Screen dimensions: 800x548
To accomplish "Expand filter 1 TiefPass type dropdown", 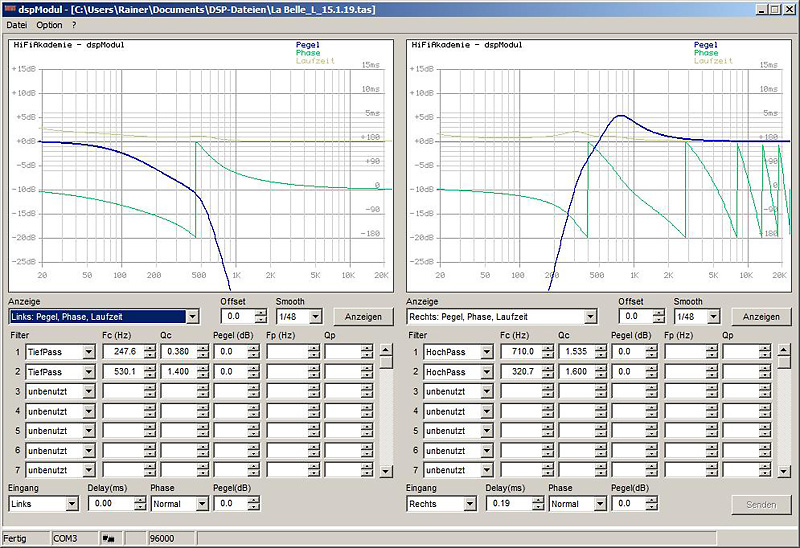I will point(89,352).
